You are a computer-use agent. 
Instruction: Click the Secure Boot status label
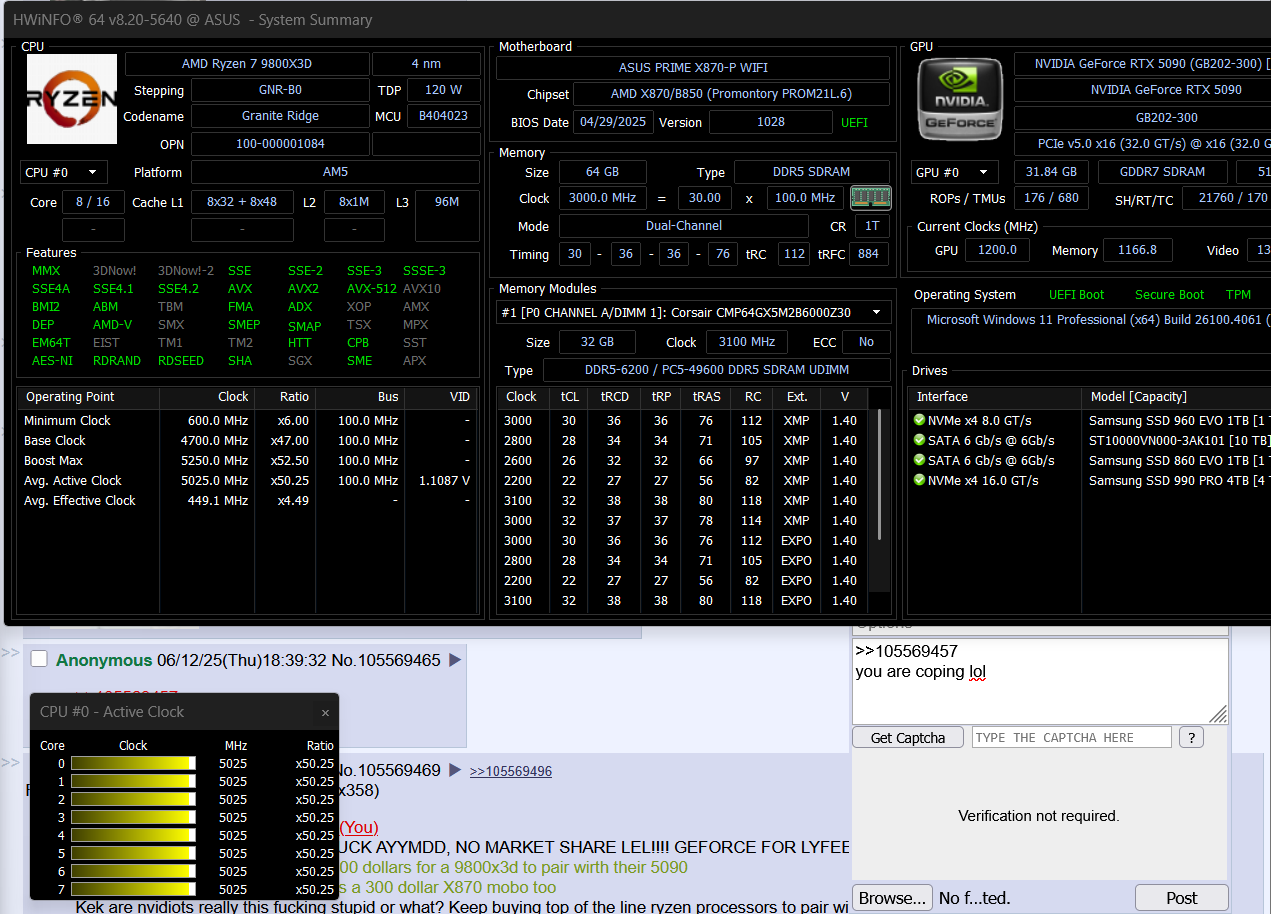tap(1169, 295)
